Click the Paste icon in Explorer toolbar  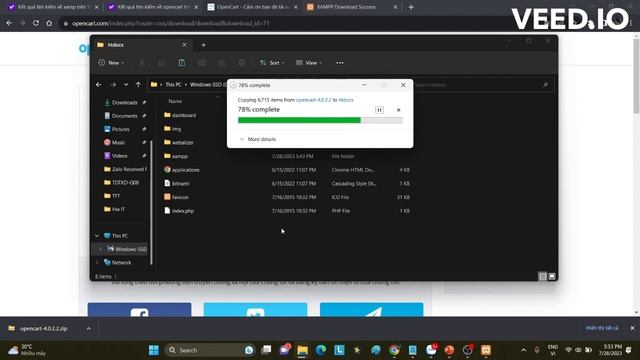coord(182,63)
